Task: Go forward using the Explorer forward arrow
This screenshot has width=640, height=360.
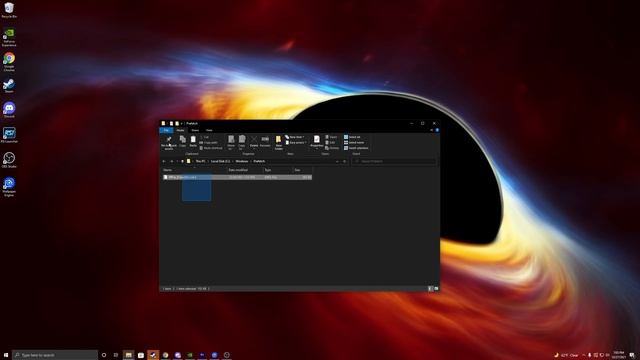Action: point(171,161)
